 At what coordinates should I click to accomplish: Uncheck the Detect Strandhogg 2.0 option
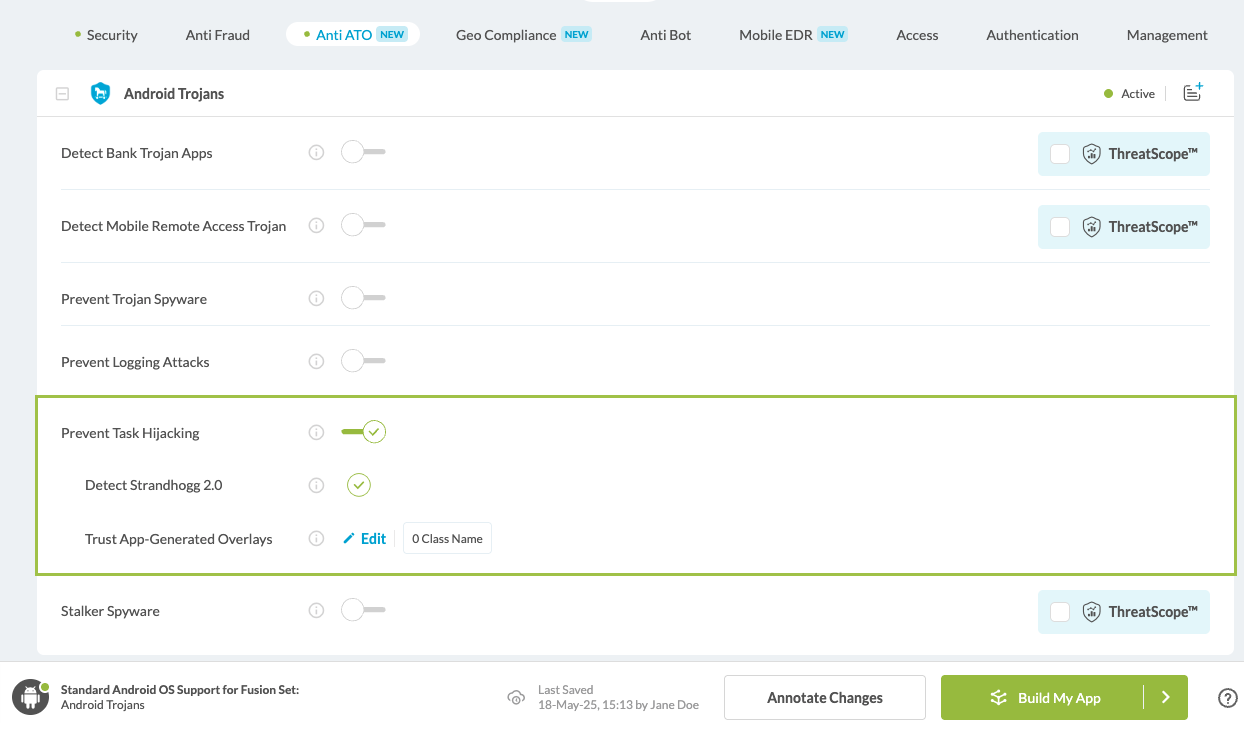pos(359,485)
